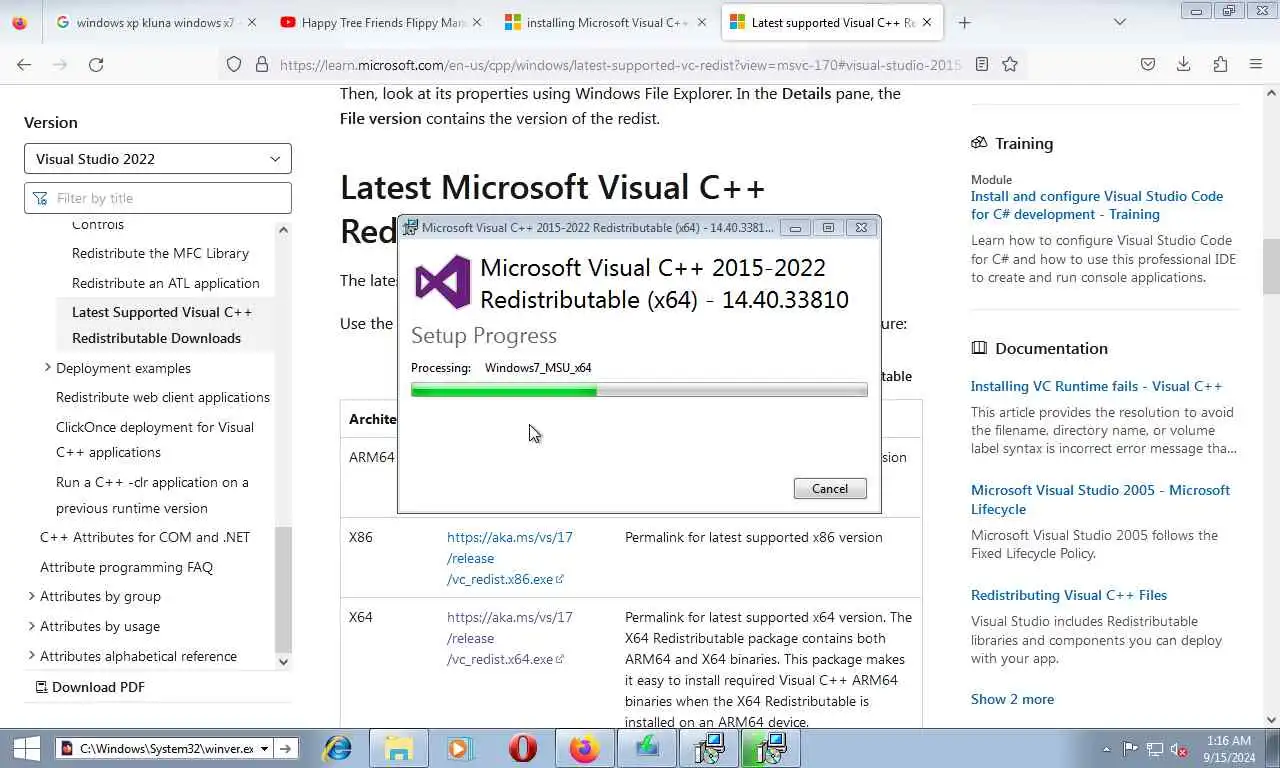Open the tracking protection shield icon

tap(234, 64)
